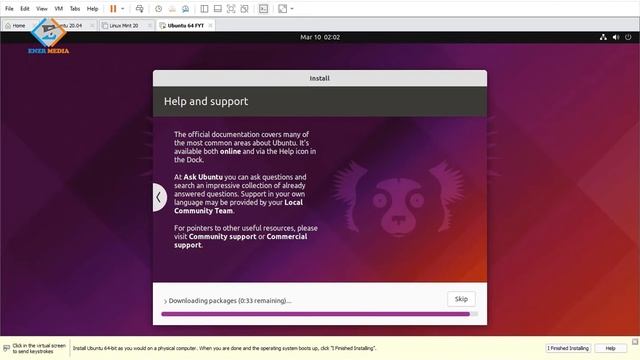Open the power options dropdown arrow
The image size is (640, 360).
click(x=122, y=9)
